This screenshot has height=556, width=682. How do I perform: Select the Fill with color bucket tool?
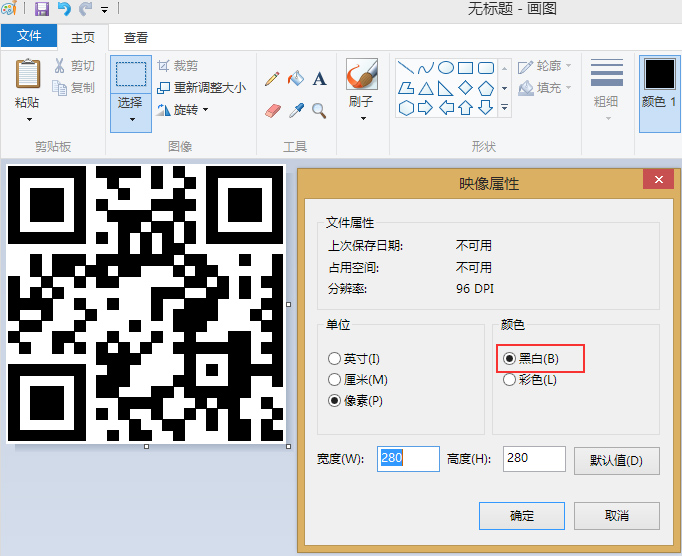tap(296, 79)
